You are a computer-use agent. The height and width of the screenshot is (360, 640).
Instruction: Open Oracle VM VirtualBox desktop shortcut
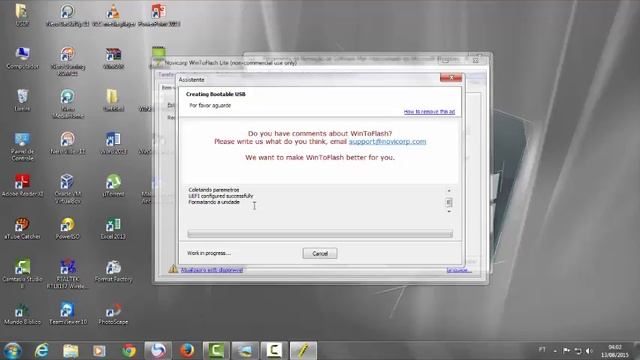68,189
